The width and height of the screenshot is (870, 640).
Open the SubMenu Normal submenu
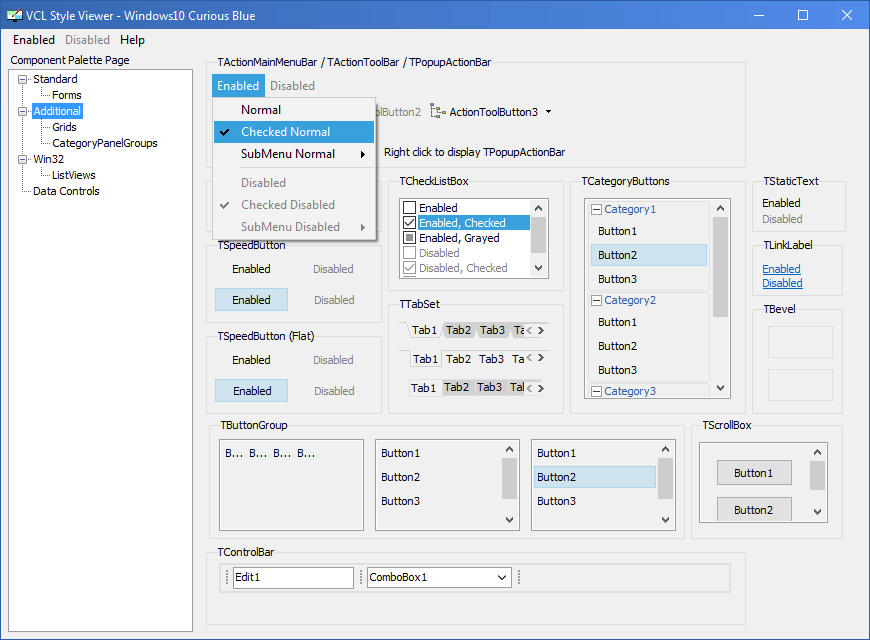[294, 154]
